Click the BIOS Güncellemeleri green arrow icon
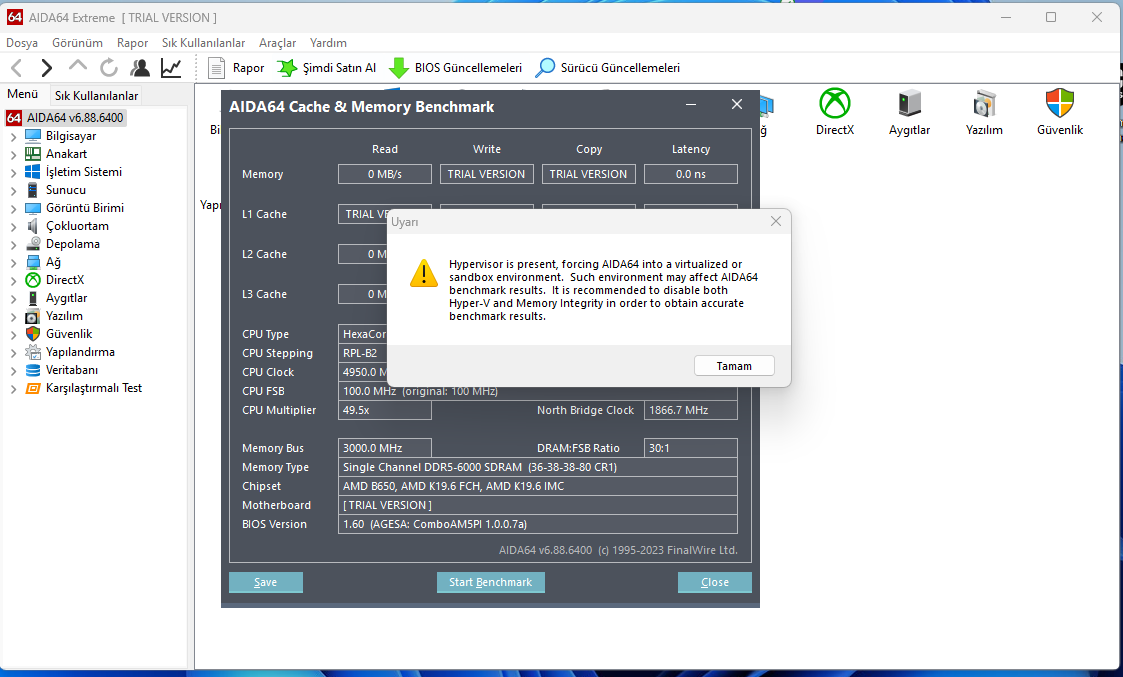The image size is (1123, 677). coord(399,68)
